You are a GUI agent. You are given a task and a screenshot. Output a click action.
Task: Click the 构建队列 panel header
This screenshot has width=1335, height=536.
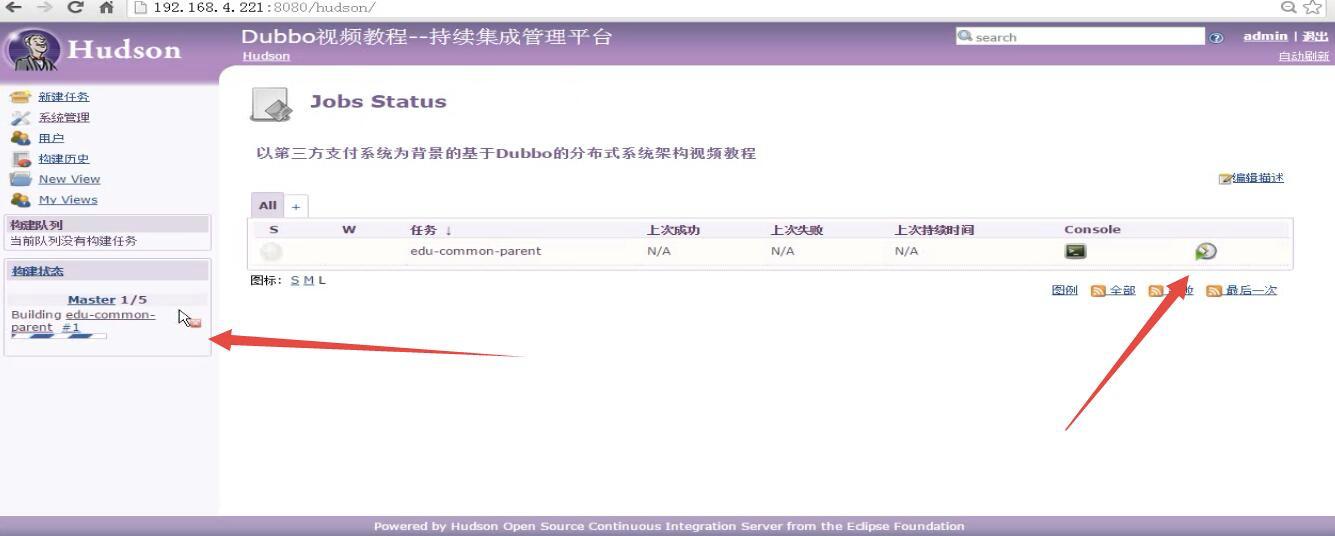(108, 224)
